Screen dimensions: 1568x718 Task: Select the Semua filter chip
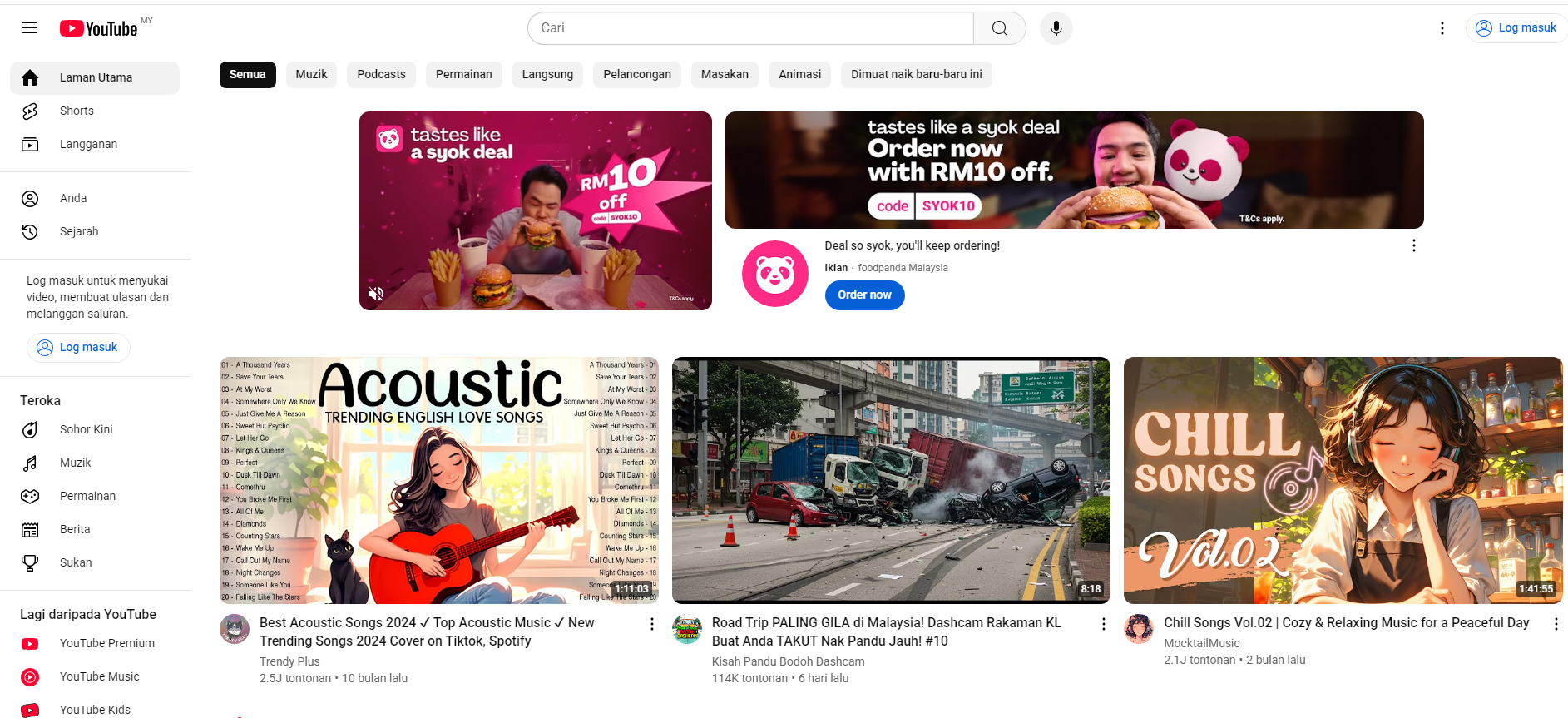tap(248, 74)
